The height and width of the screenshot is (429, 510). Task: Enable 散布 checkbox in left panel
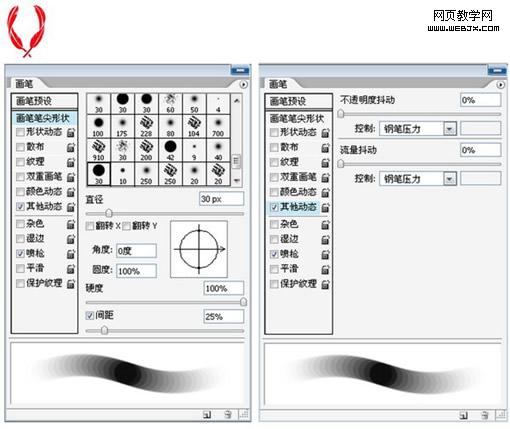click(x=20, y=147)
